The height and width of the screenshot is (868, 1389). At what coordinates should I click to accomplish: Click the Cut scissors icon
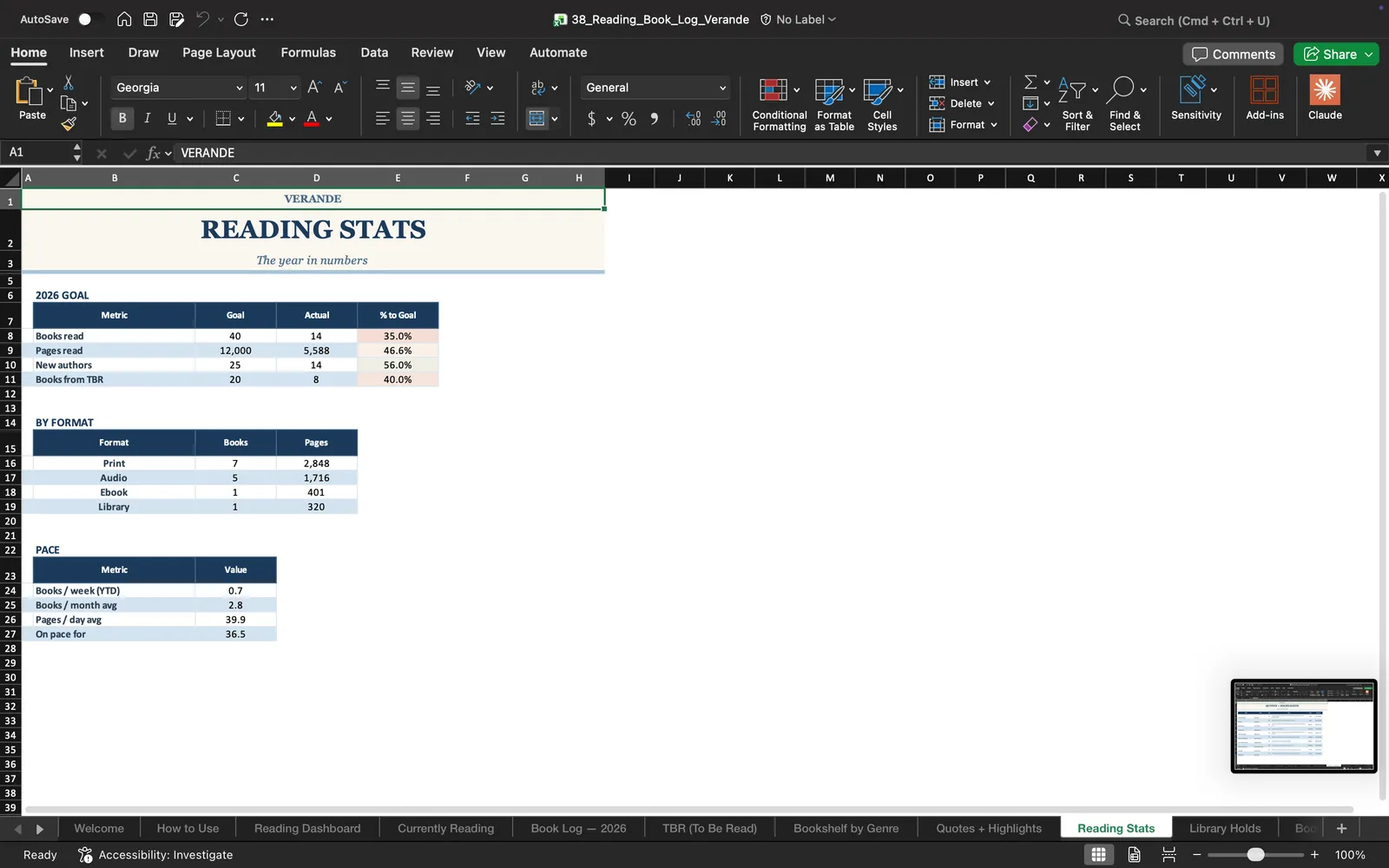69,82
